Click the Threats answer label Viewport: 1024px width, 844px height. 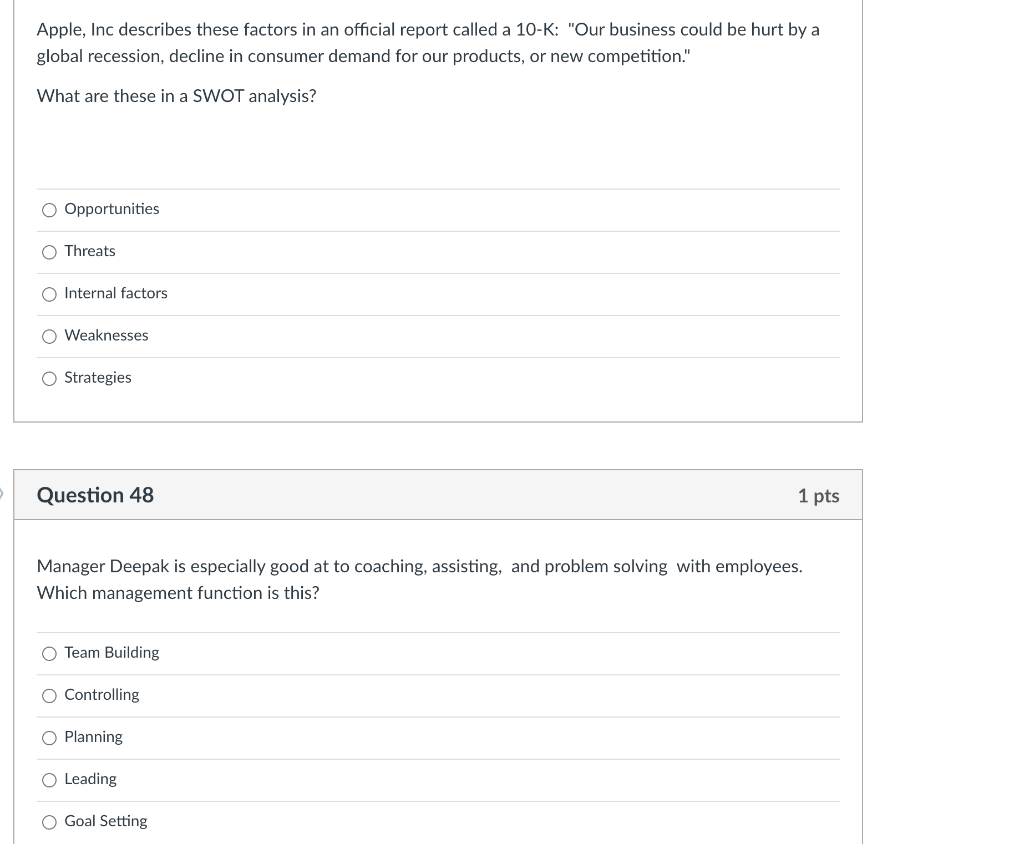[89, 251]
